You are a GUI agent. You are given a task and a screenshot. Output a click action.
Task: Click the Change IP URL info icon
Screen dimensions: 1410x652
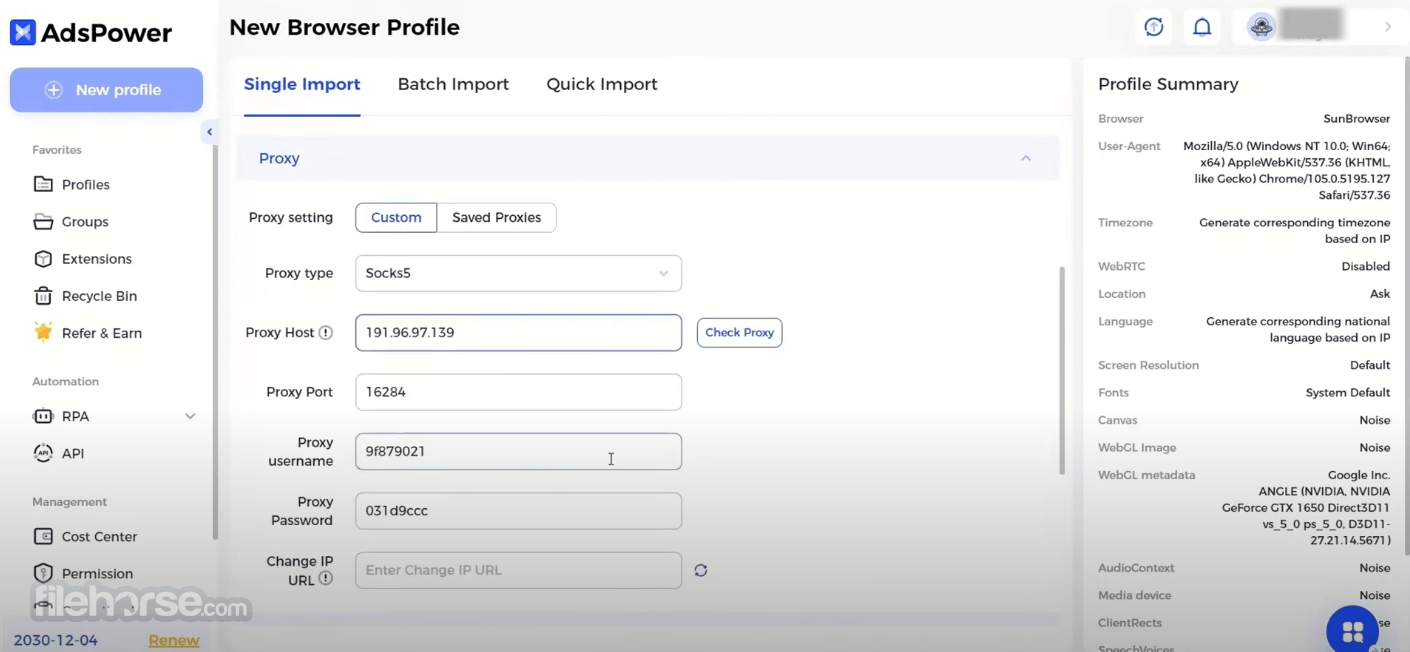coord(325,579)
